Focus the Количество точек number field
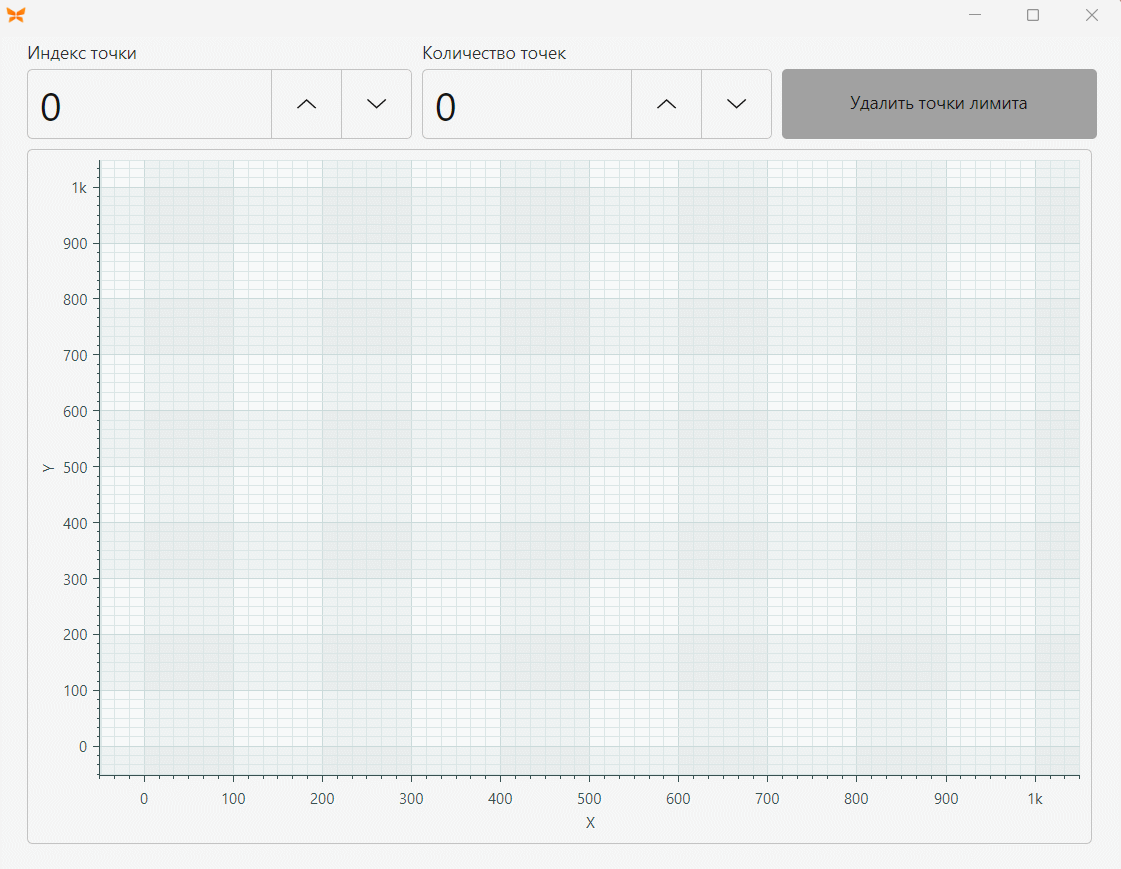This screenshot has height=869, width=1121. tap(527, 104)
